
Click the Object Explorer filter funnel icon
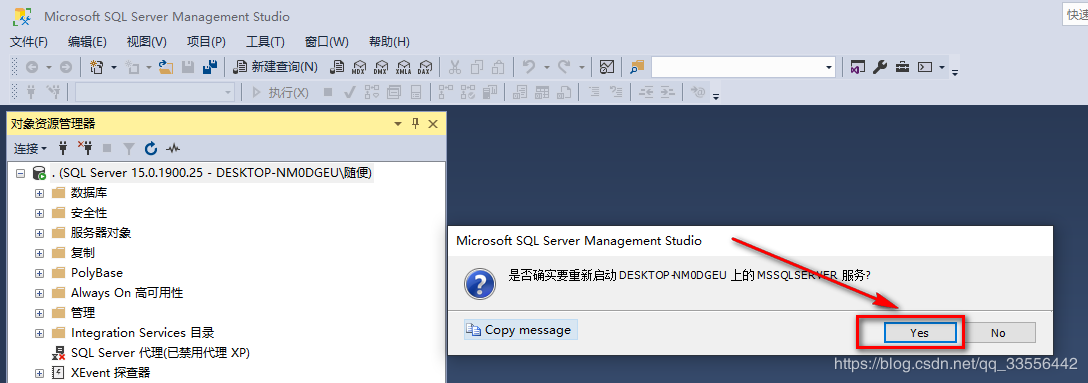[129, 148]
